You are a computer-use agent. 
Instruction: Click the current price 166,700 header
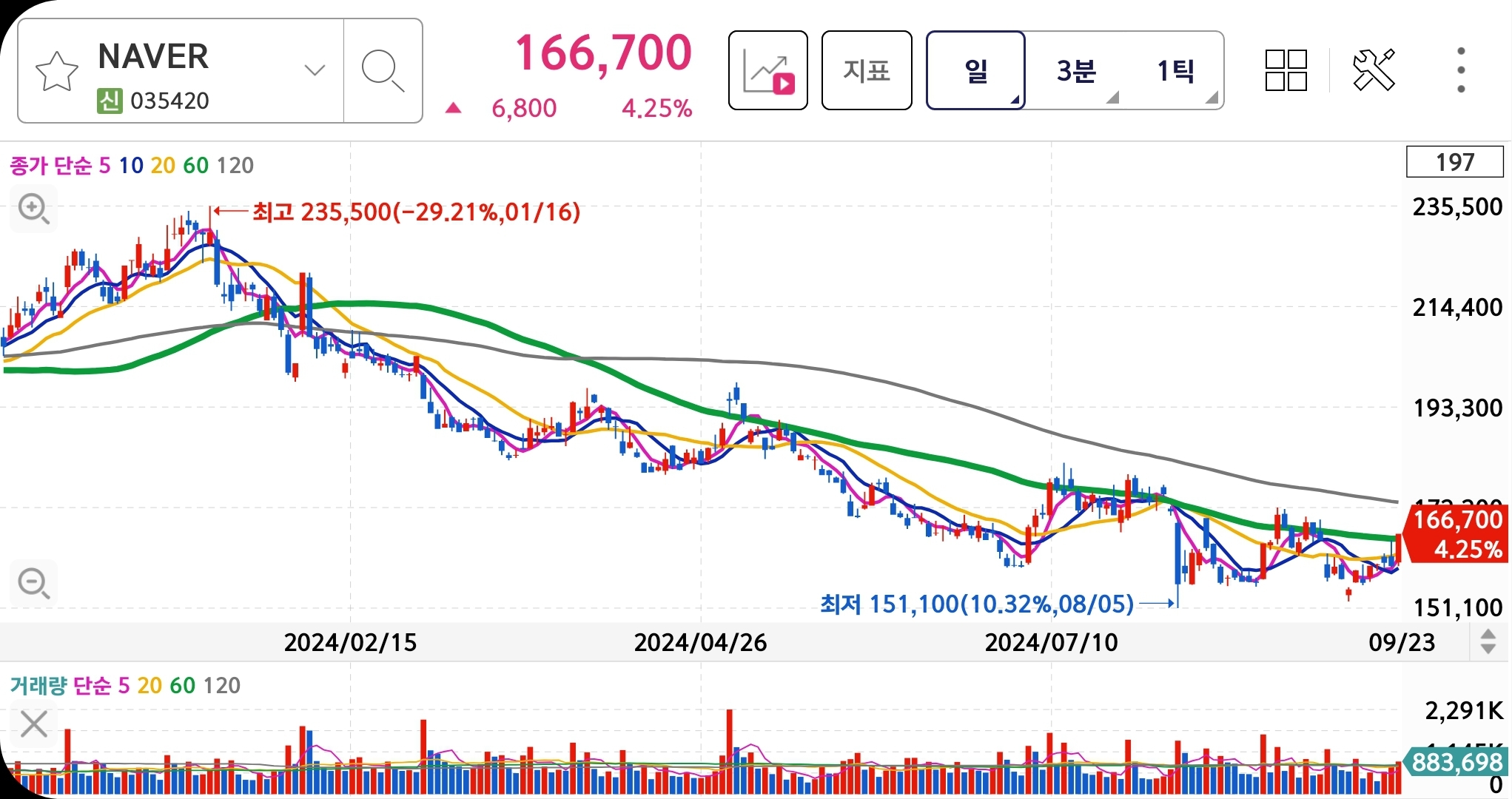click(x=603, y=53)
